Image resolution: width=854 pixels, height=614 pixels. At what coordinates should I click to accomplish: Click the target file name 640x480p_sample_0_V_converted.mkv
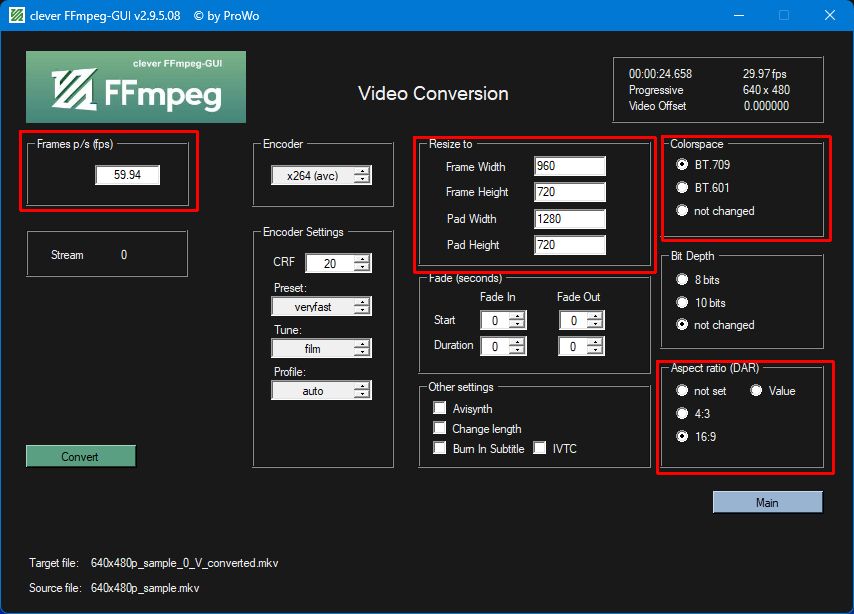[x=185, y=563]
